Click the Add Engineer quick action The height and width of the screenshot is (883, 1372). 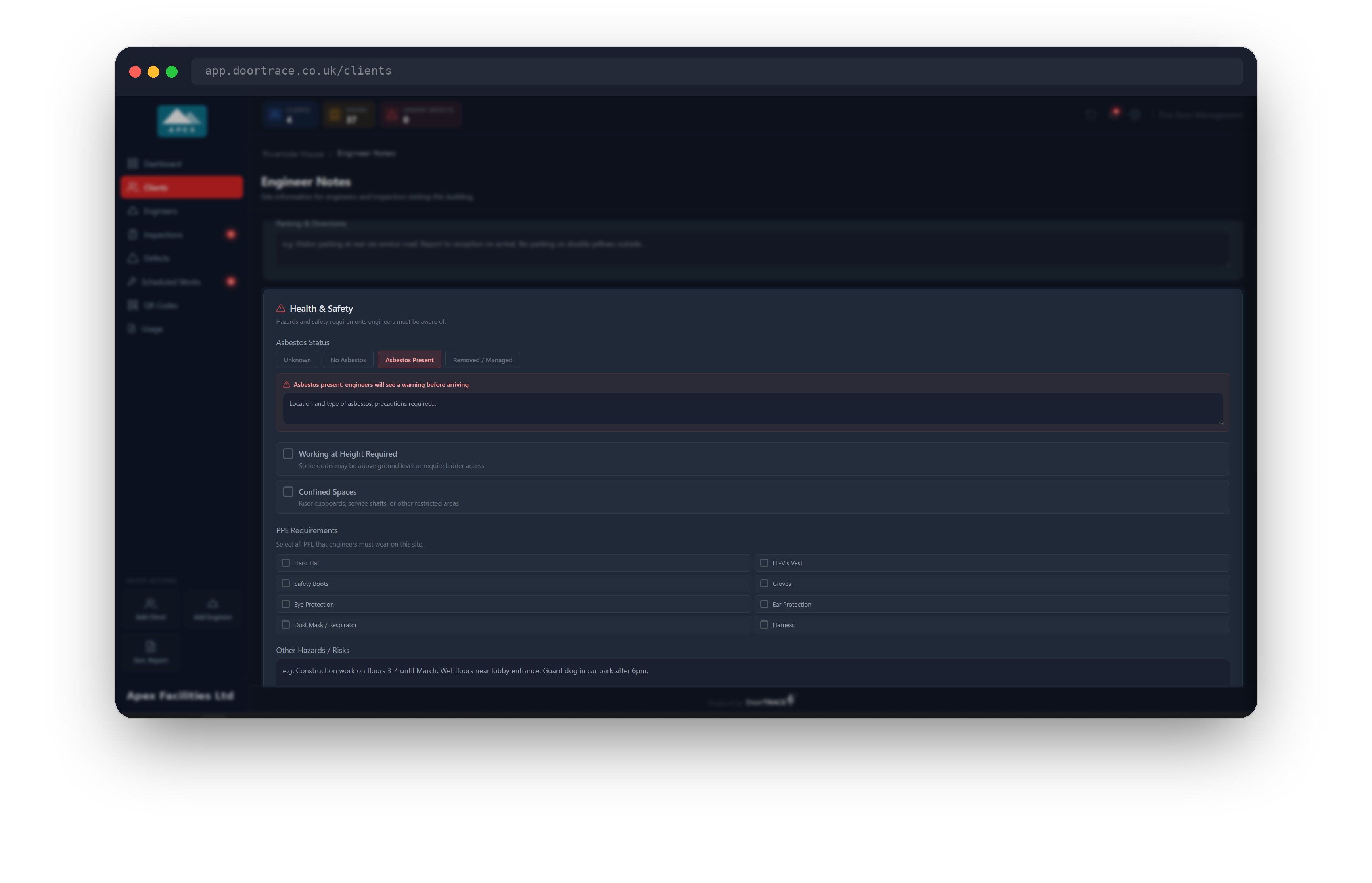213,609
